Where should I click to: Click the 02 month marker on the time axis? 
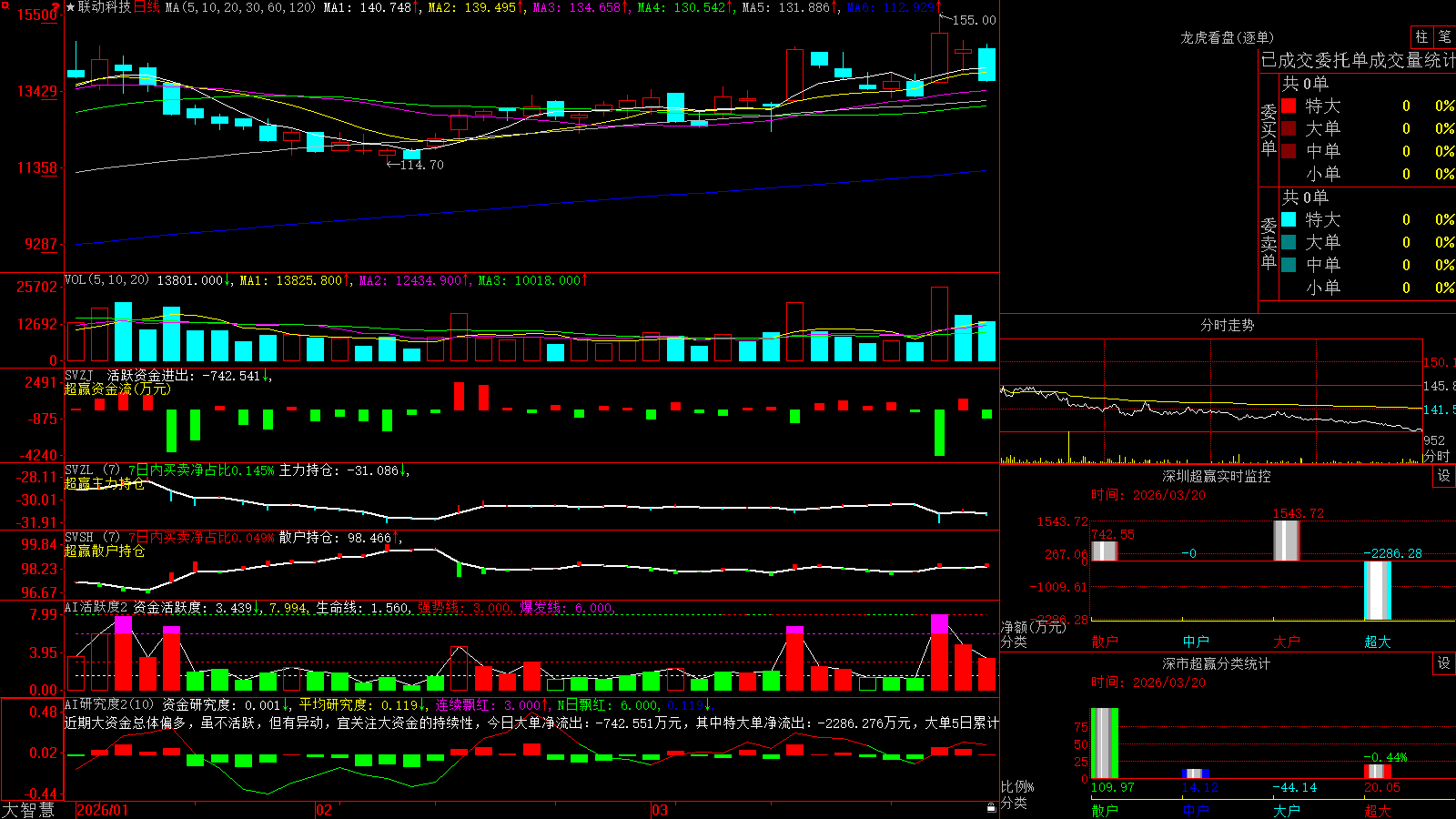[x=324, y=810]
